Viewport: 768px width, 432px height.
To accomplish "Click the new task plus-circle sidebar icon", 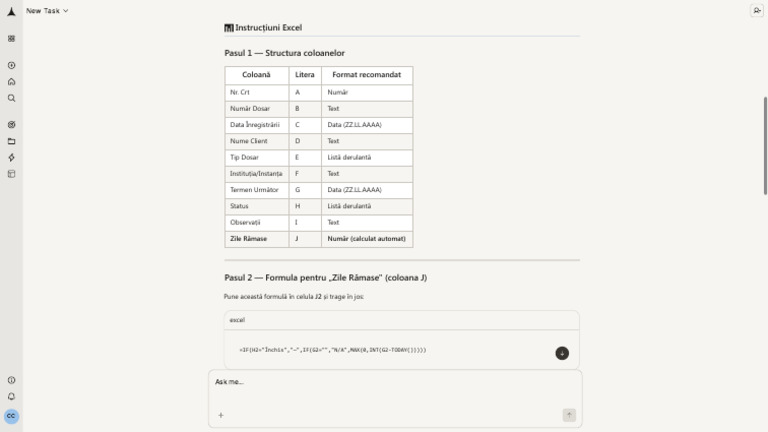I will (x=11, y=65).
